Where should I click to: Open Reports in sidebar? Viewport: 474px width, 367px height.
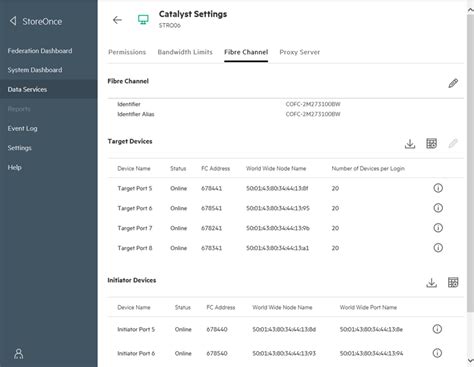(x=19, y=109)
